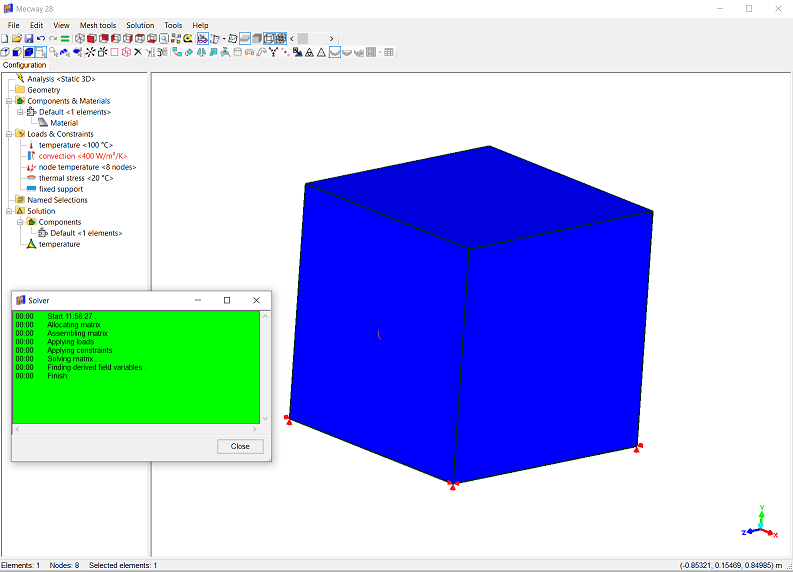Switch to the Configuration tab

[25, 65]
